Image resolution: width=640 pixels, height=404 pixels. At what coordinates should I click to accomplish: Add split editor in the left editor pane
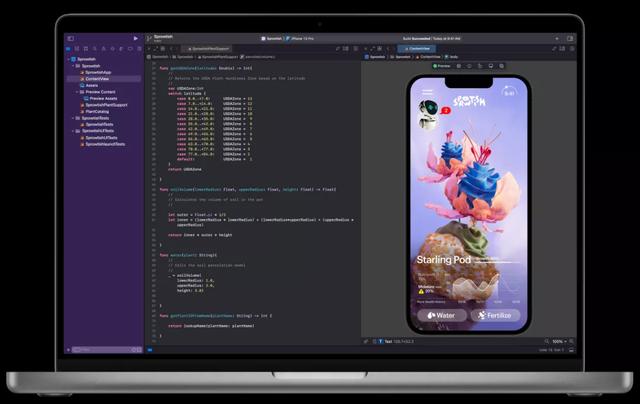pos(356,49)
